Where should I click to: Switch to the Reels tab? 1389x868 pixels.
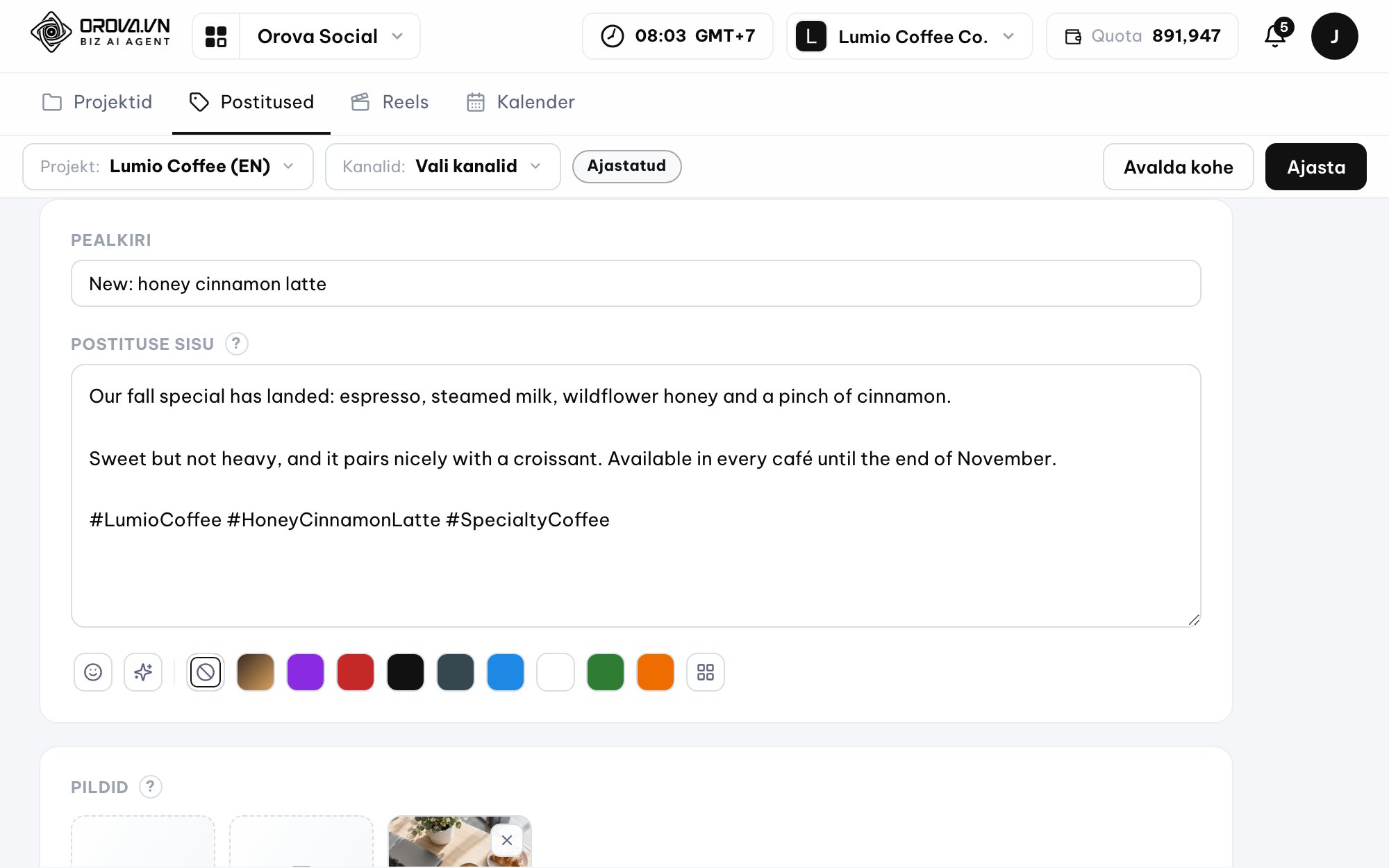pyautogui.click(x=390, y=102)
